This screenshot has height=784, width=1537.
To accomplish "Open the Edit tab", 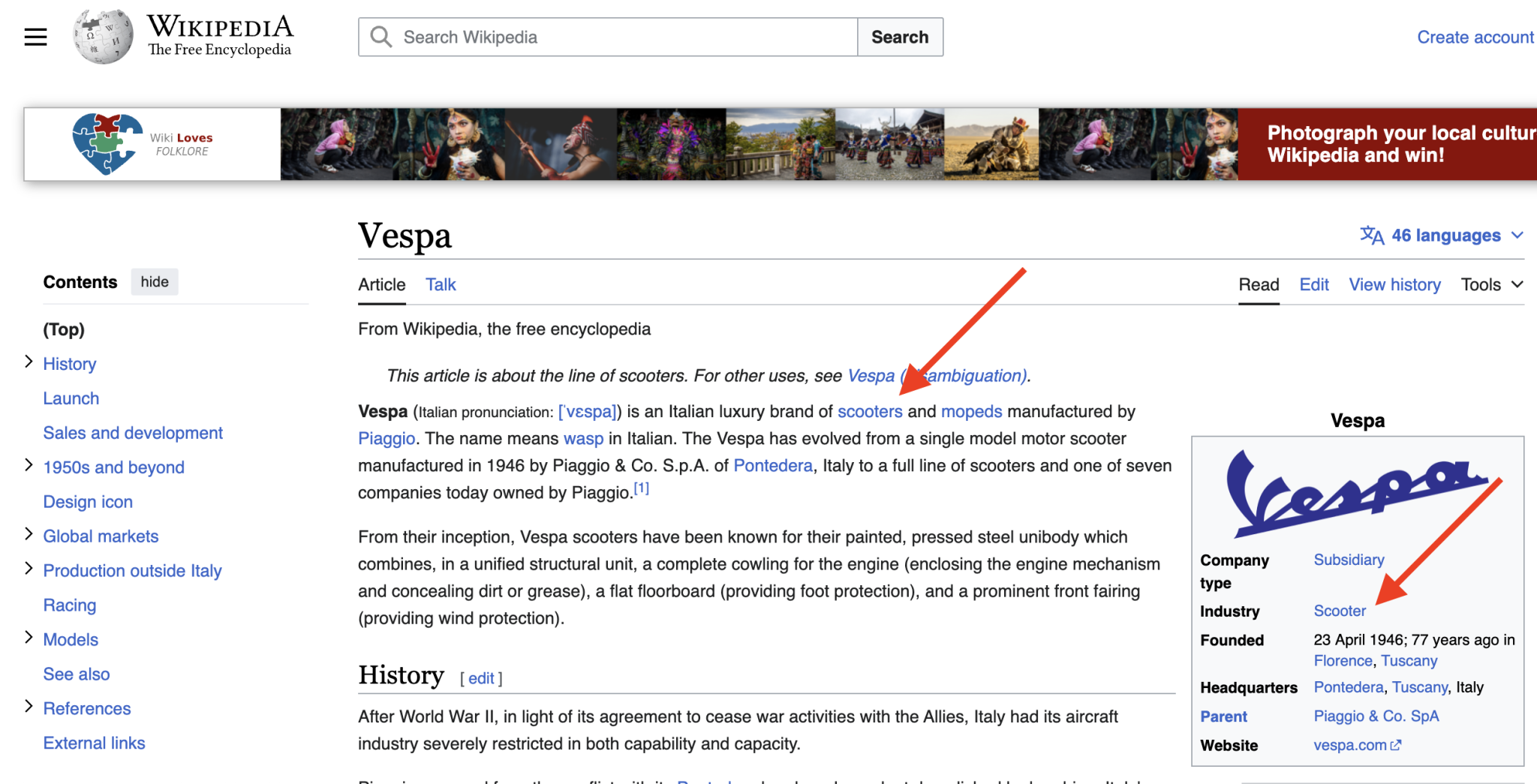I will [x=1314, y=285].
